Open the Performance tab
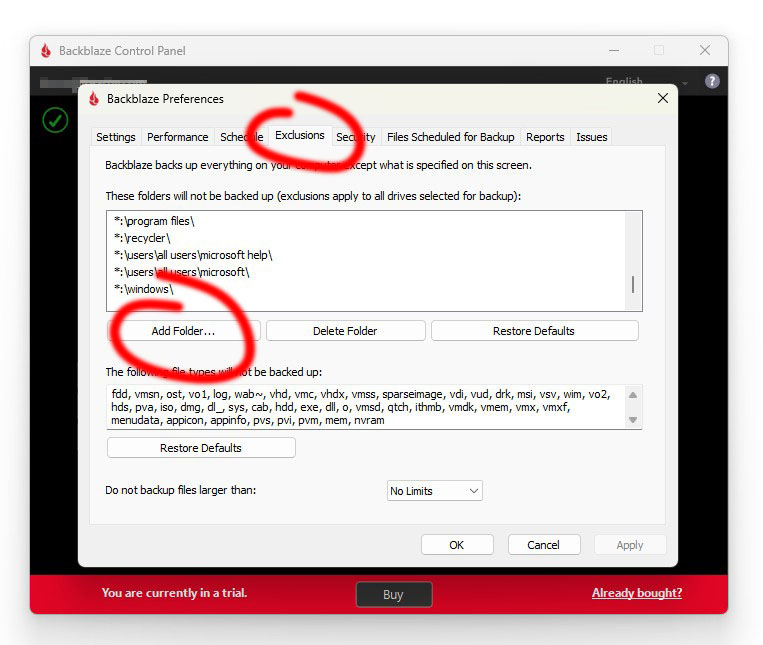 click(x=178, y=137)
